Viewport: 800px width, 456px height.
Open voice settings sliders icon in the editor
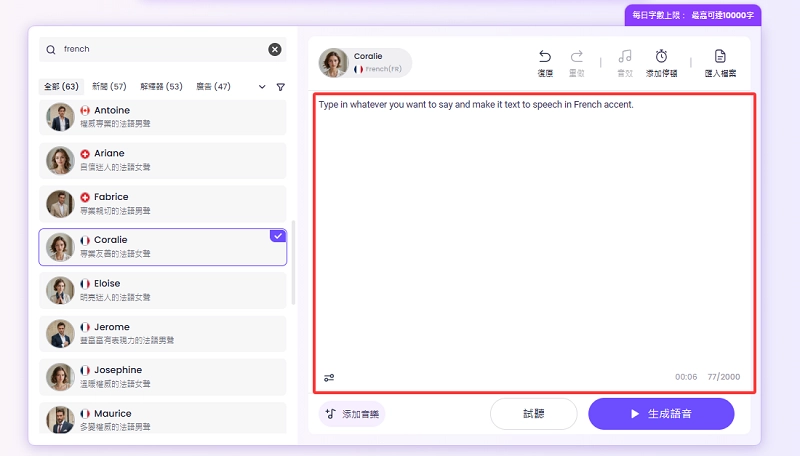point(329,377)
